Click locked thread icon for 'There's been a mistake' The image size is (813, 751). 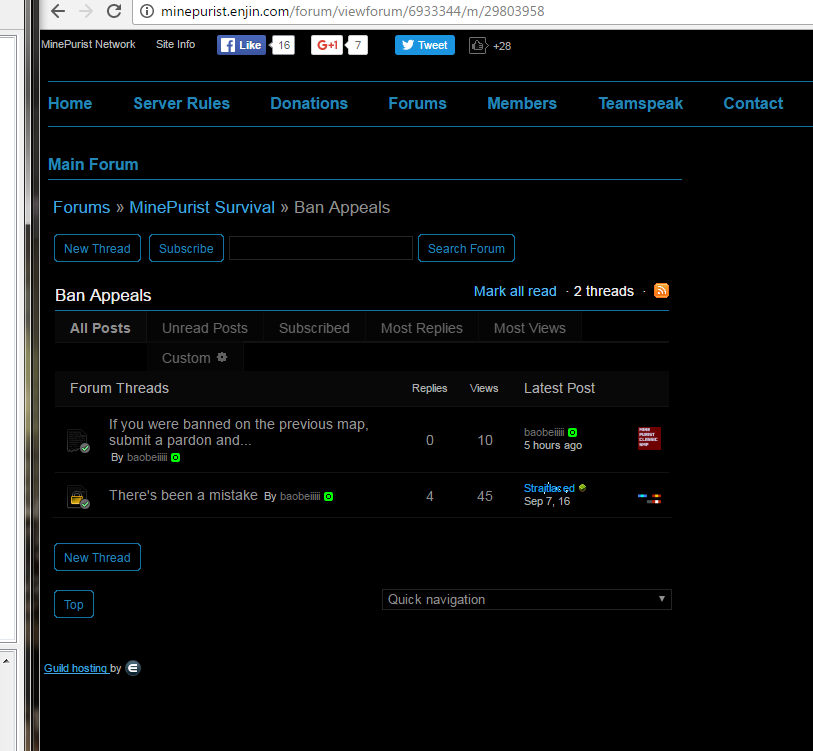click(x=78, y=496)
